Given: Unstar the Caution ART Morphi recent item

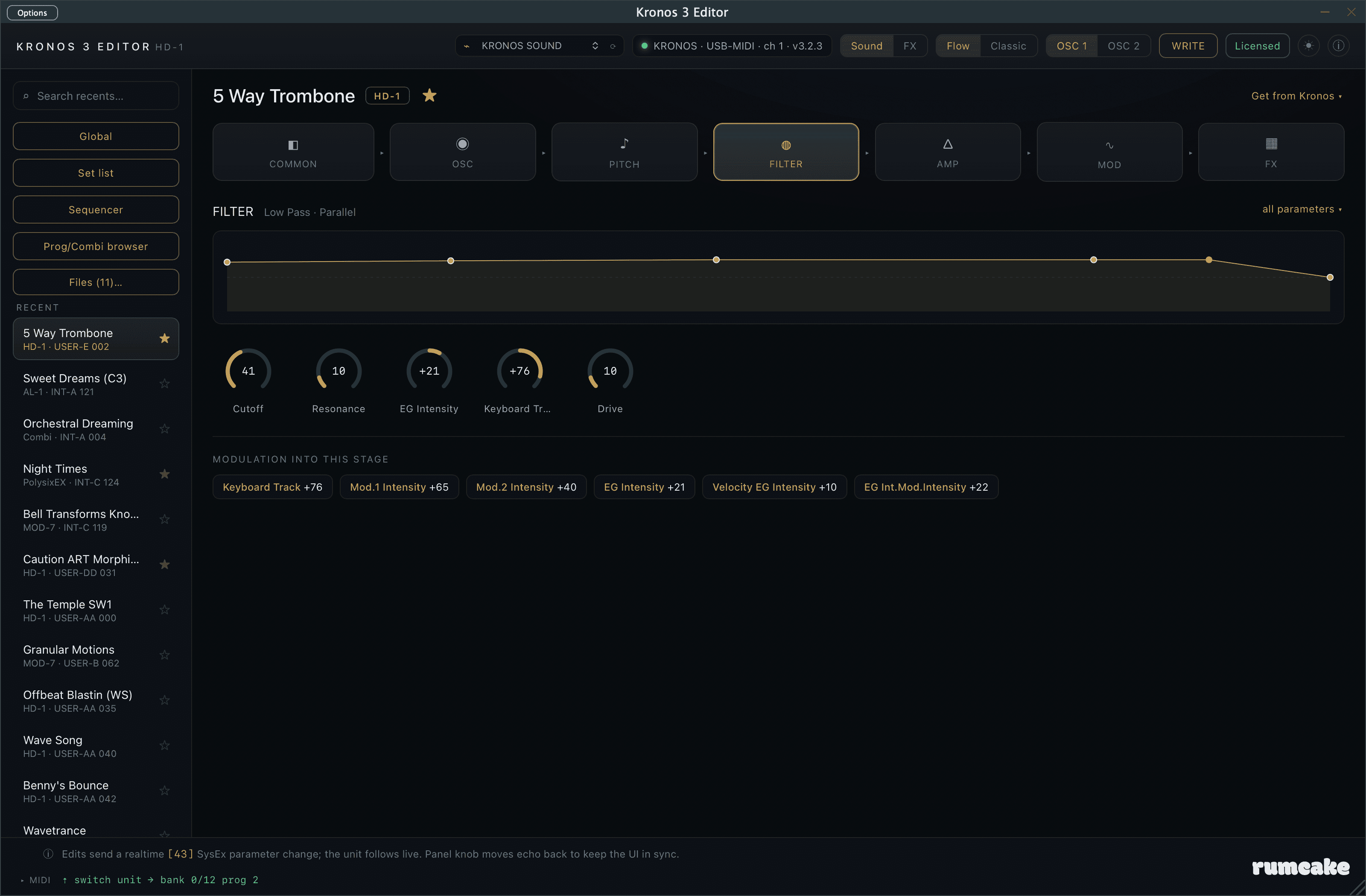Looking at the screenshot, I should [x=165, y=564].
